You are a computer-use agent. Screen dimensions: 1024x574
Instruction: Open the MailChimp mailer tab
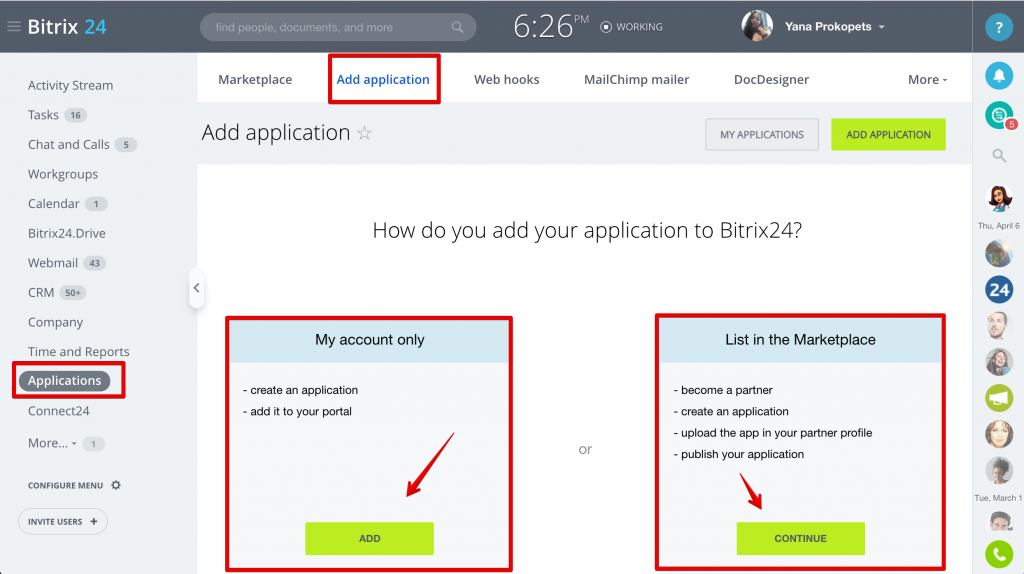point(636,80)
